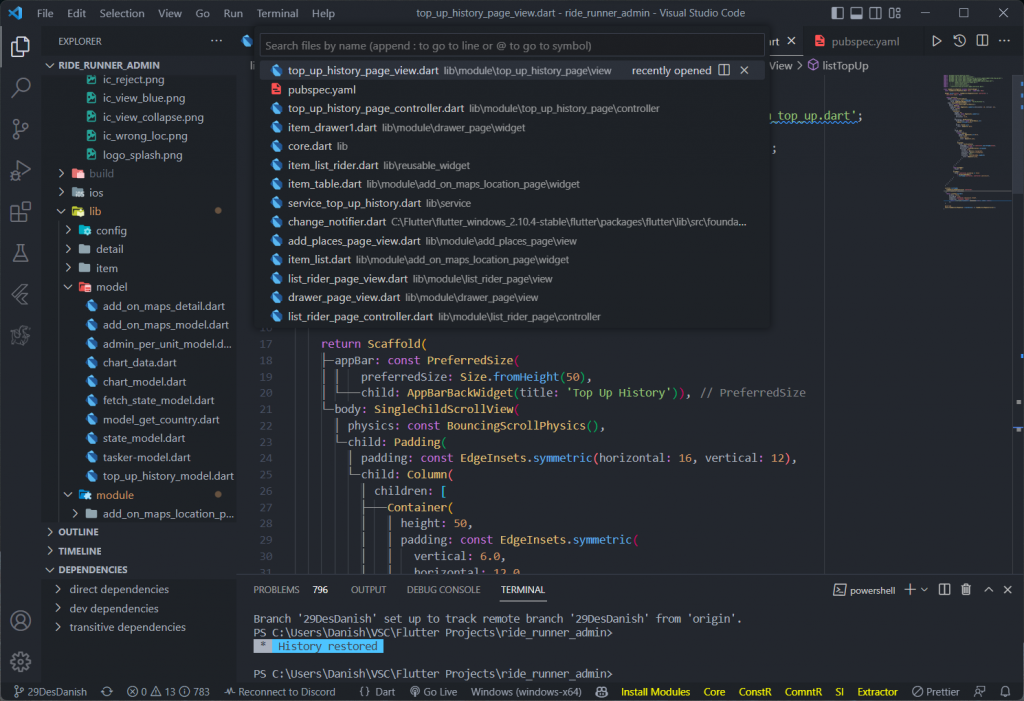Screen dimensions: 1024x701
Task: Kill terminal with the trash icon
Action: click(966, 590)
